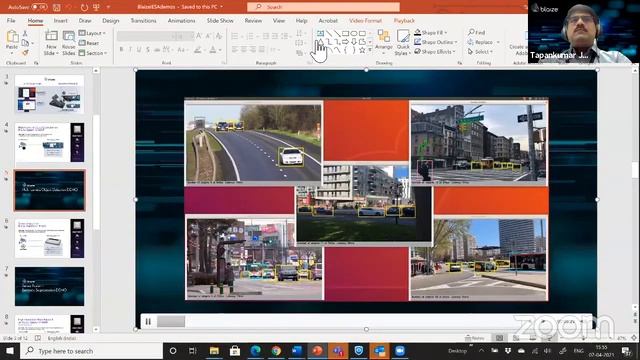The width and height of the screenshot is (640, 360).
Task: Open the Shape Fill dropdown
Action: tap(431, 32)
